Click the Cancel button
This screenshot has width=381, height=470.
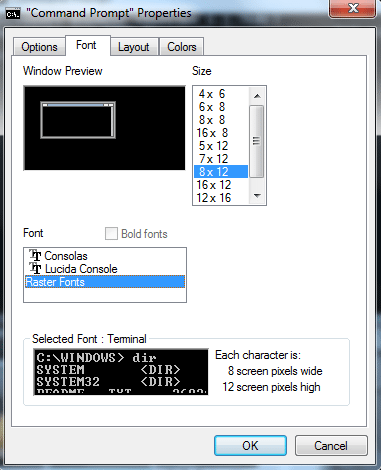[331, 445]
